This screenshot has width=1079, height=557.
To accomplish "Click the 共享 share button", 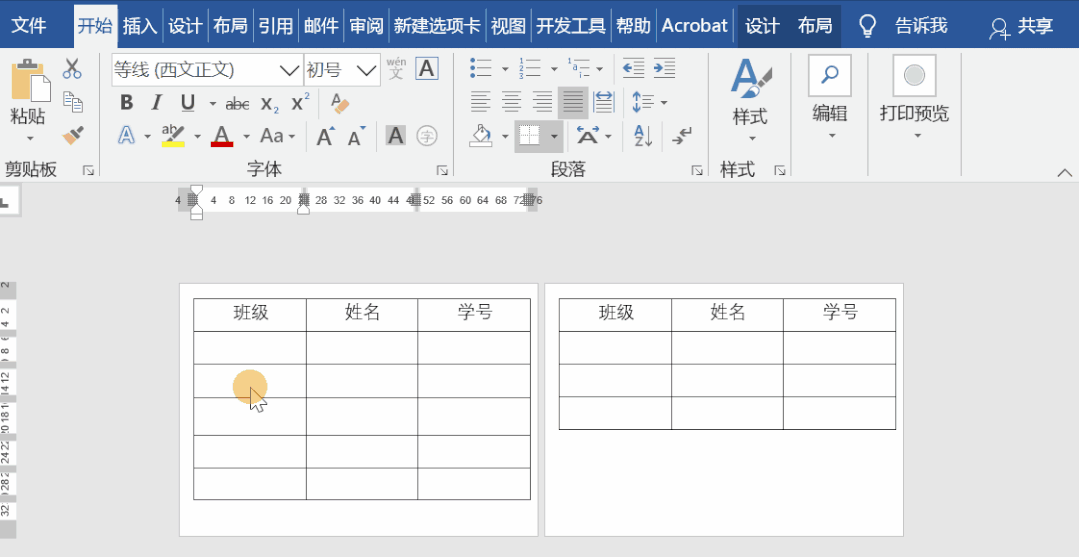I will tap(1022, 26).
